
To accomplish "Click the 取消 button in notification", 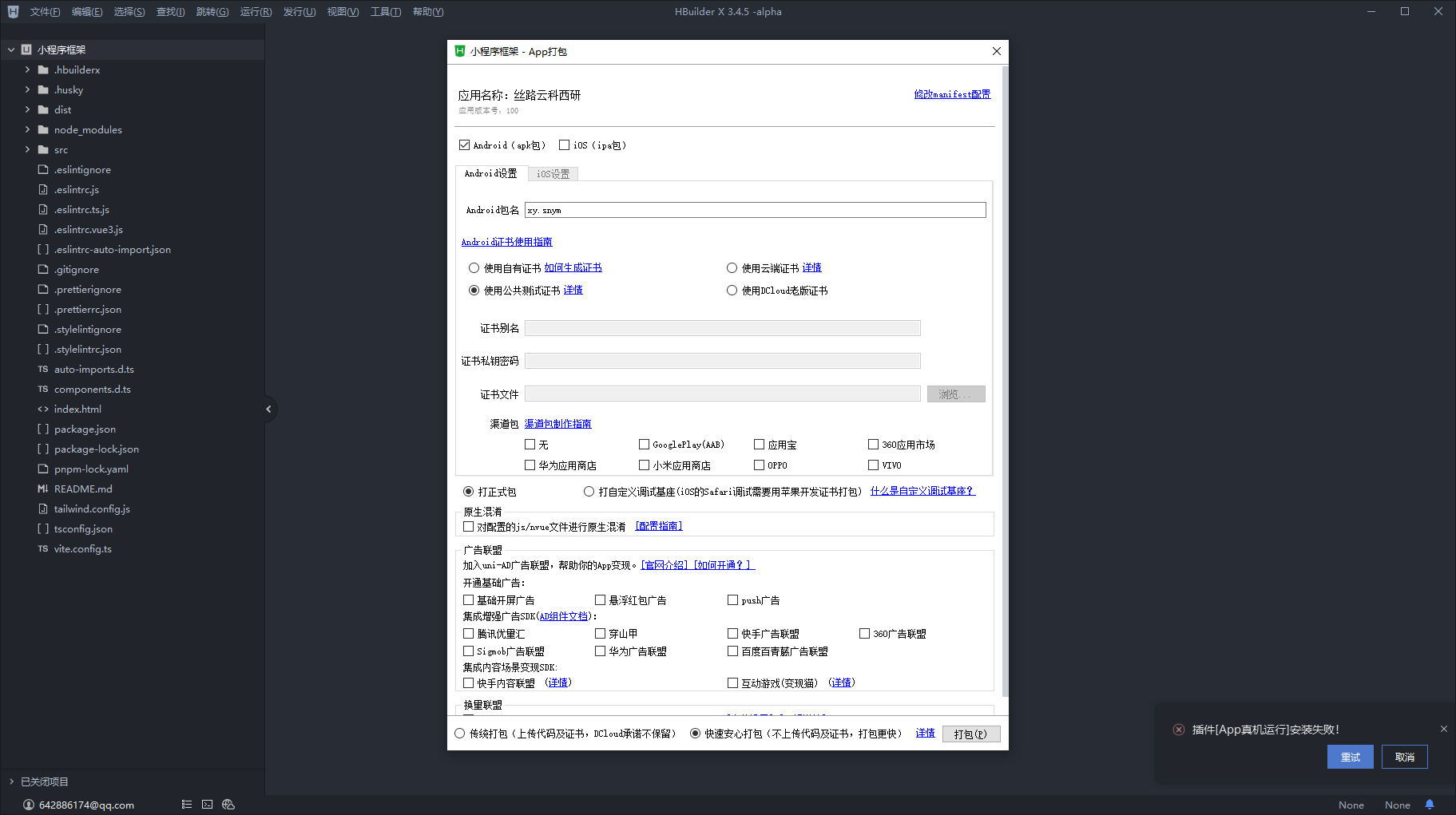I will pyautogui.click(x=1404, y=757).
